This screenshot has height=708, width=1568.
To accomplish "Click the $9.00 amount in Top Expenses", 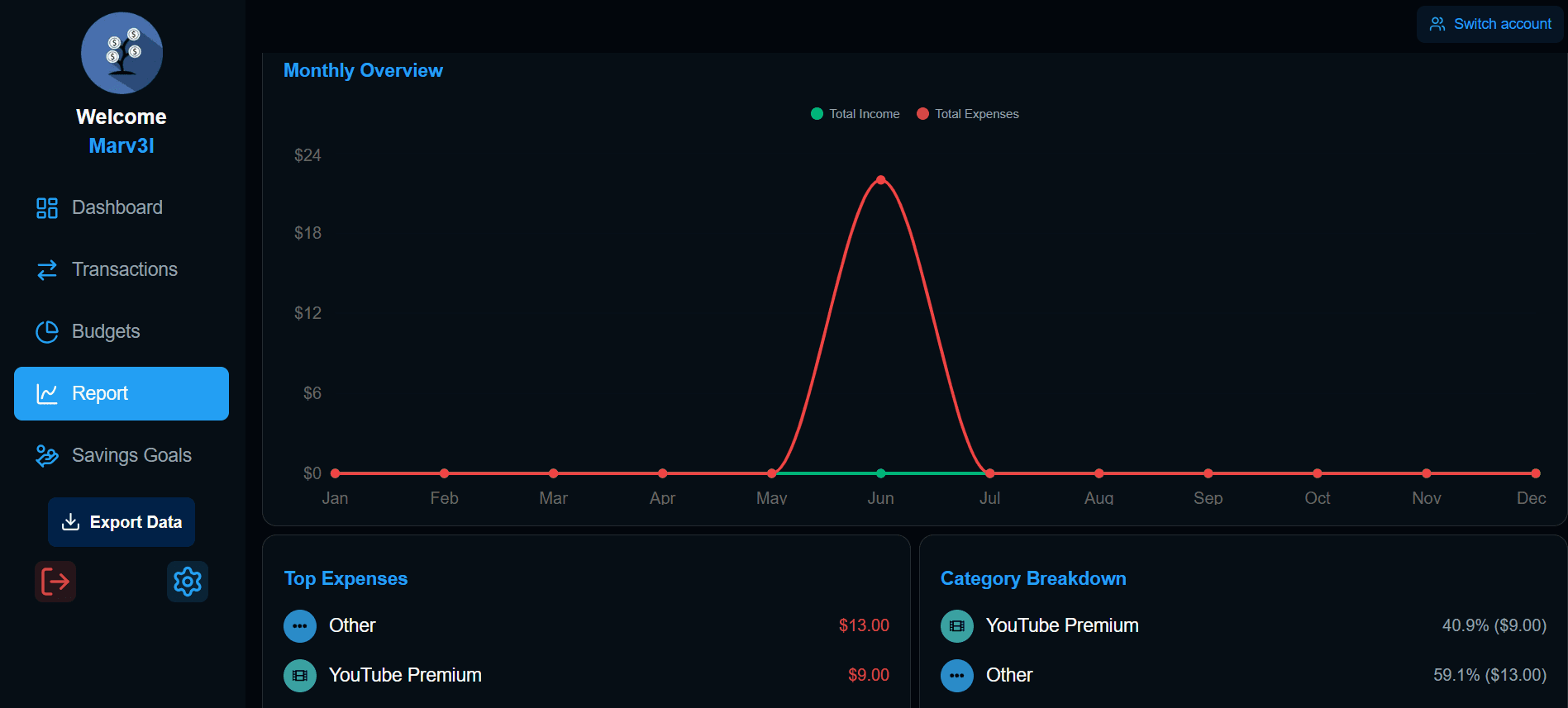I will click(869, 675).
